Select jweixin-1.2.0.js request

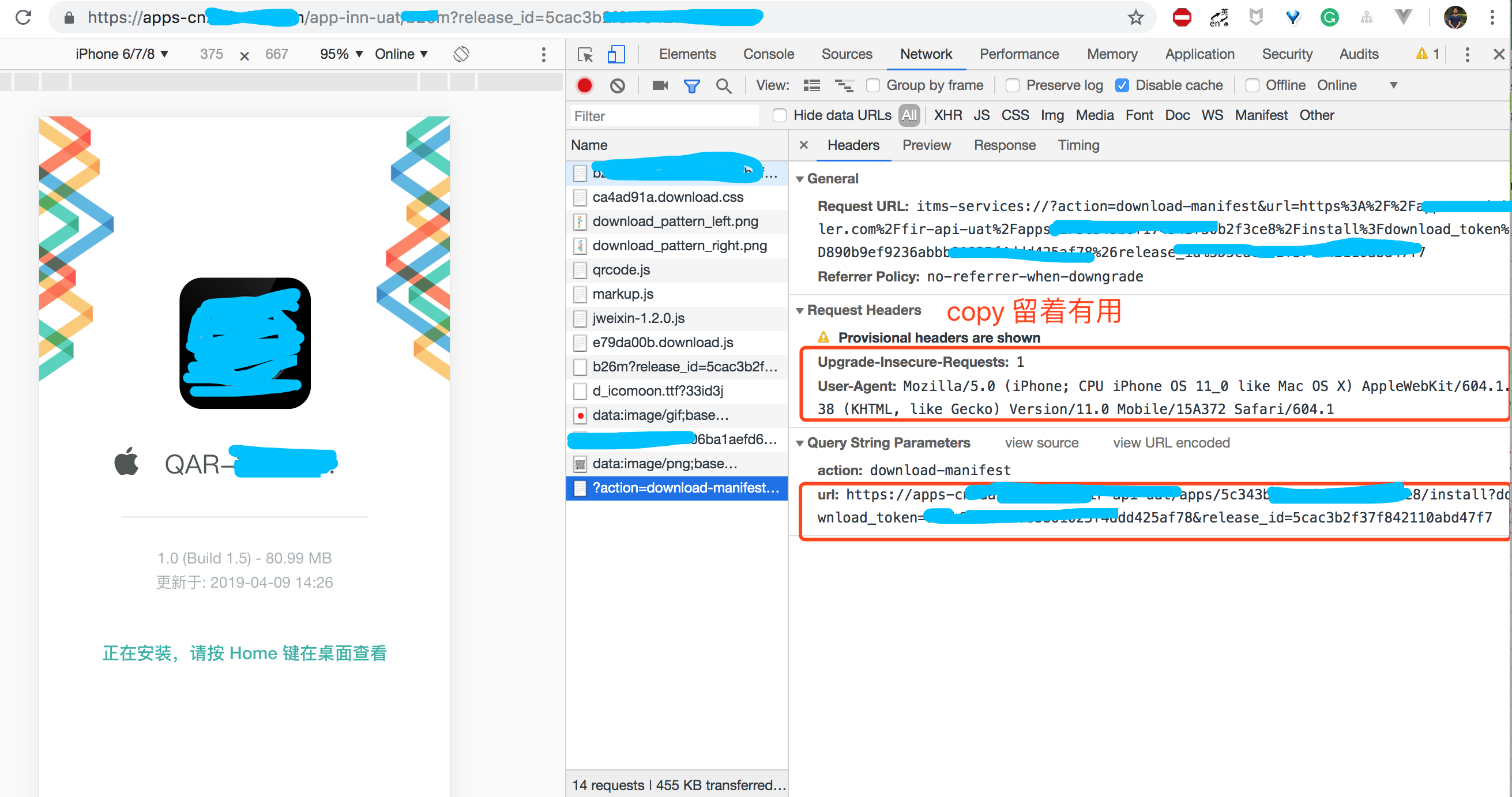click(676, 318)
